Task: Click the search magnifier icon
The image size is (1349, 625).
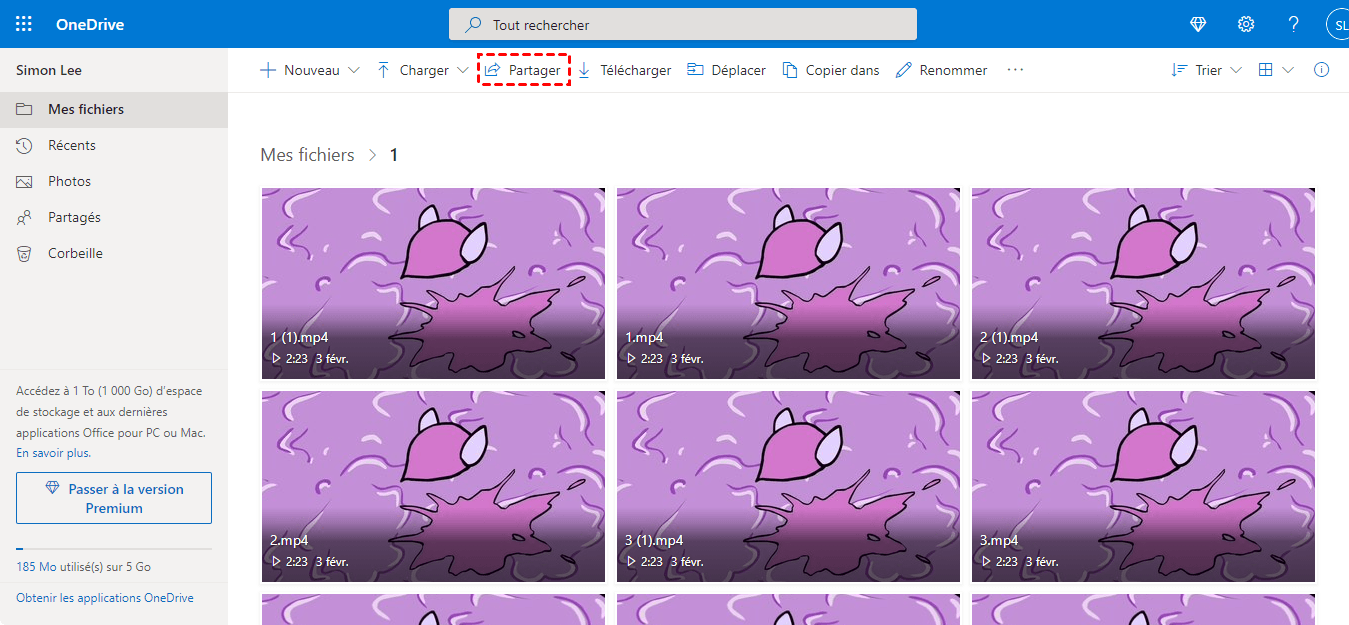Action: click(472, 24)
